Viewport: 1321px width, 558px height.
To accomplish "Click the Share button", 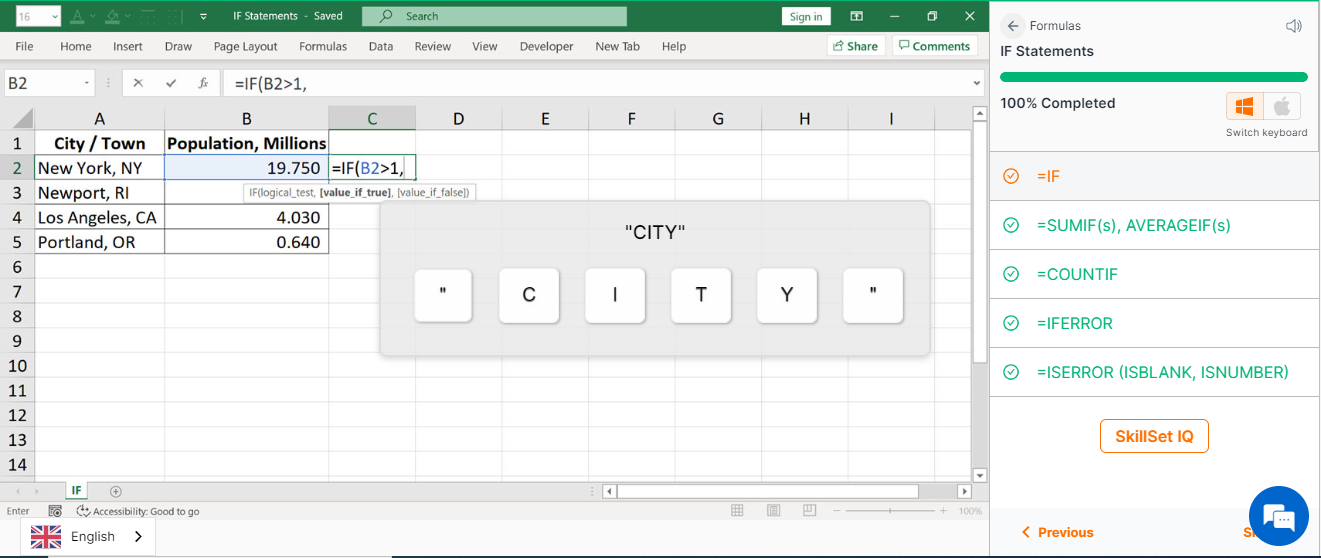I will [x=855, y=46].
